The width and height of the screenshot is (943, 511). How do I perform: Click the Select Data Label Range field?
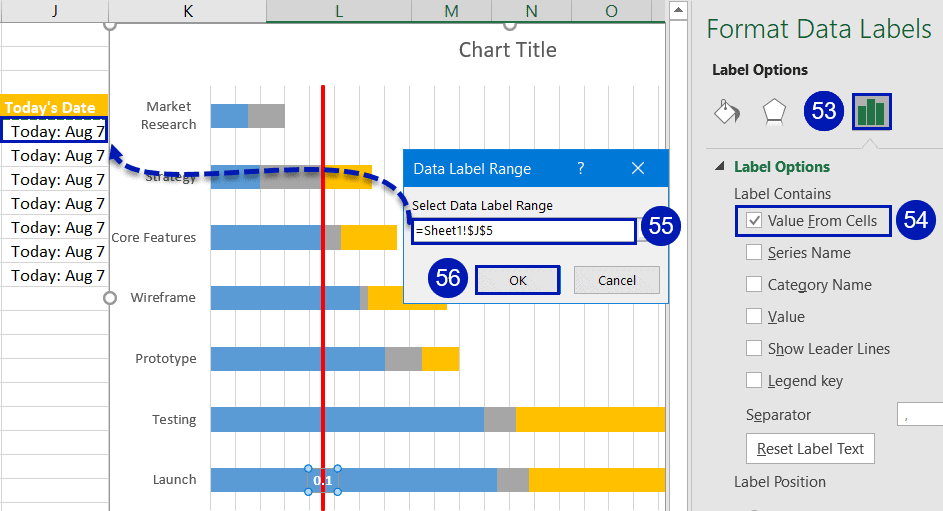pyautogui.click(x=524, y=231)
